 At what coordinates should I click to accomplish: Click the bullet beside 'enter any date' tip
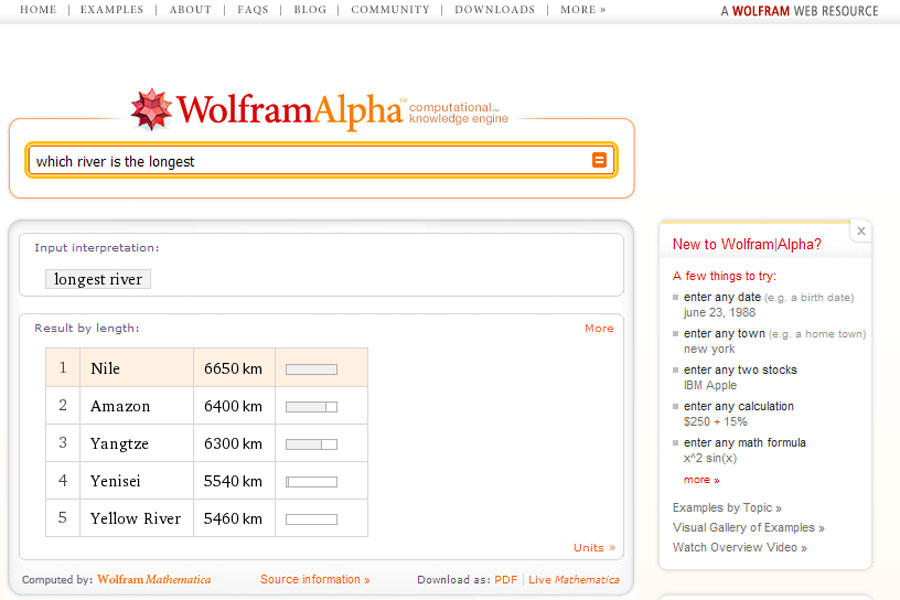click(678, 297)
